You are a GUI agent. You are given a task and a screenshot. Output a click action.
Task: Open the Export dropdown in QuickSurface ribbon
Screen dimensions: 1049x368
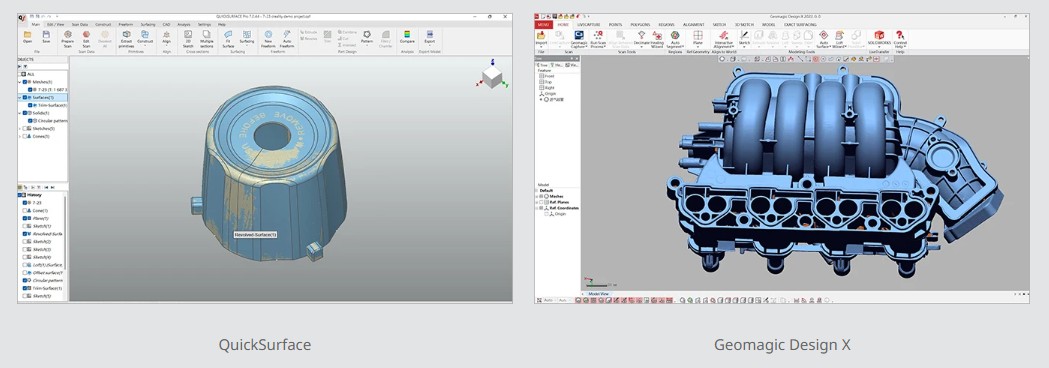point(430,38)
